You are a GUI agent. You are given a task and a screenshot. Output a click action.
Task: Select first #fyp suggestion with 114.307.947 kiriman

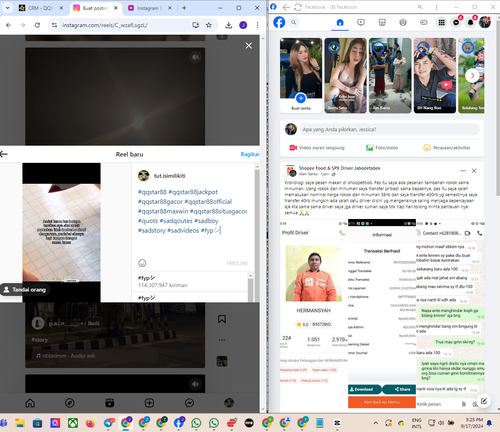click(x=190, y=281)
